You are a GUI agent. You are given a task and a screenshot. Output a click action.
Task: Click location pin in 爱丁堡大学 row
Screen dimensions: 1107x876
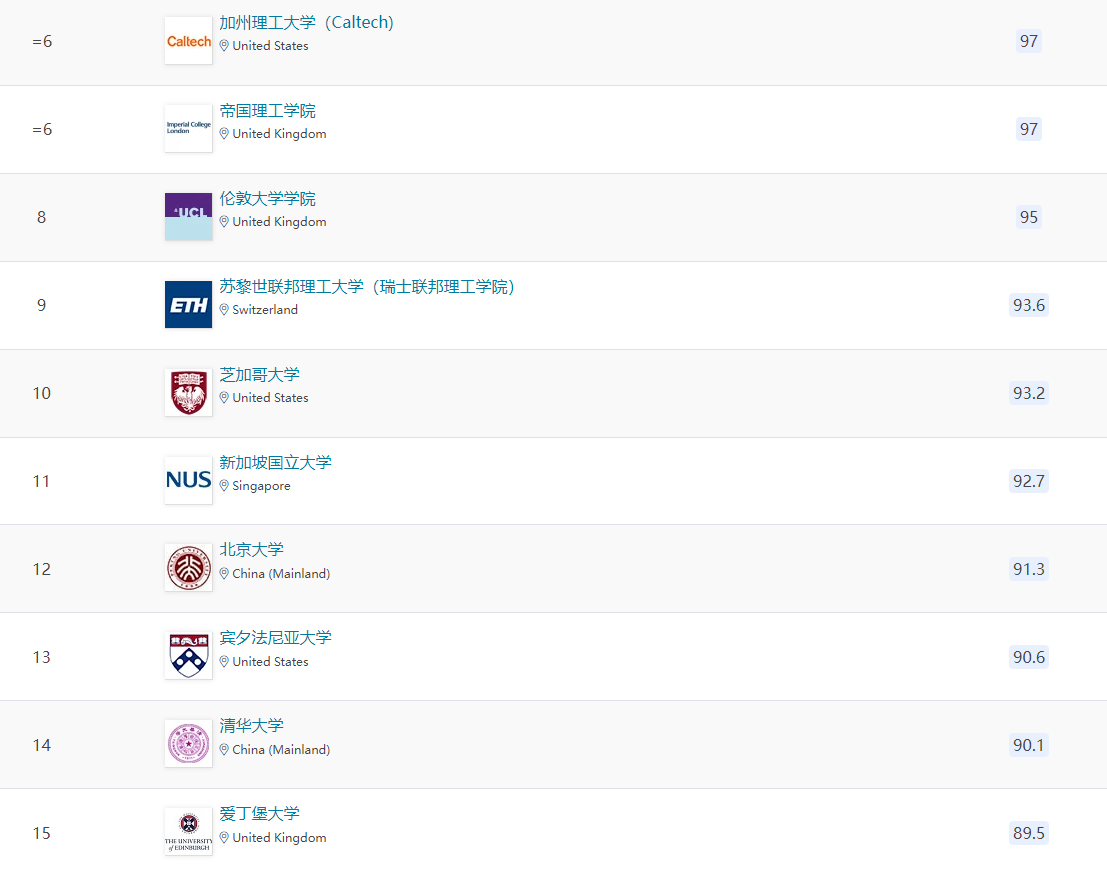pos(224,838)
